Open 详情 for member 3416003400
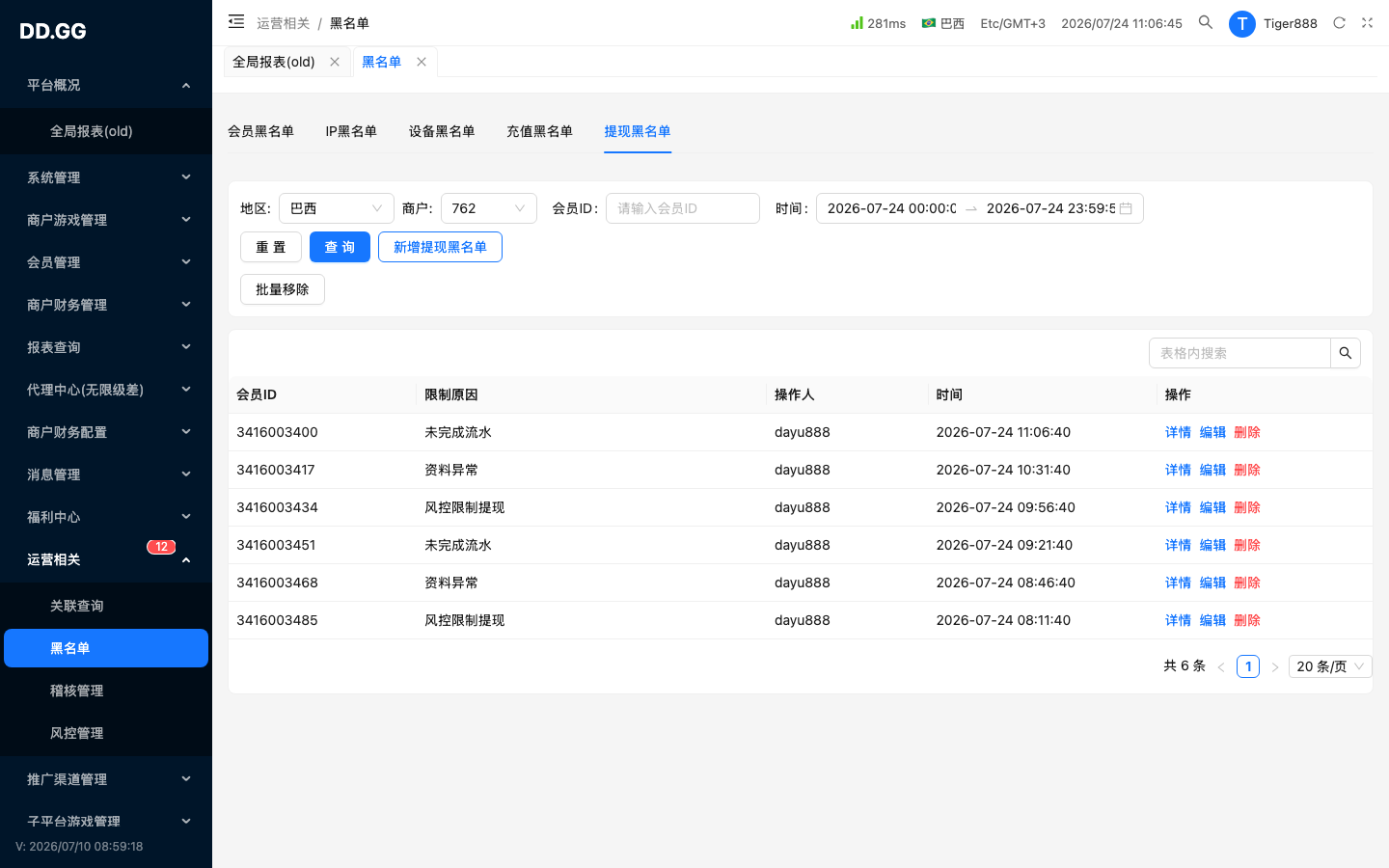Image resolution: width=1389 pixels, height=868 pixels. pyautogui.click(x=1178, y=432)
